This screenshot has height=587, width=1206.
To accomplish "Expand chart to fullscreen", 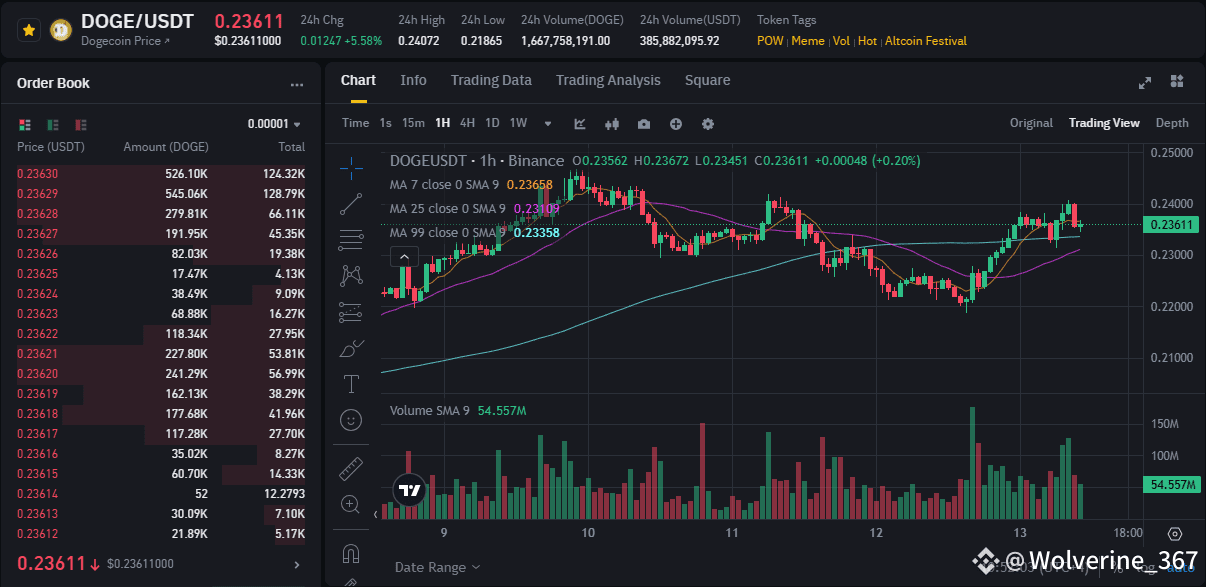I will click(x=1145, y=82).
